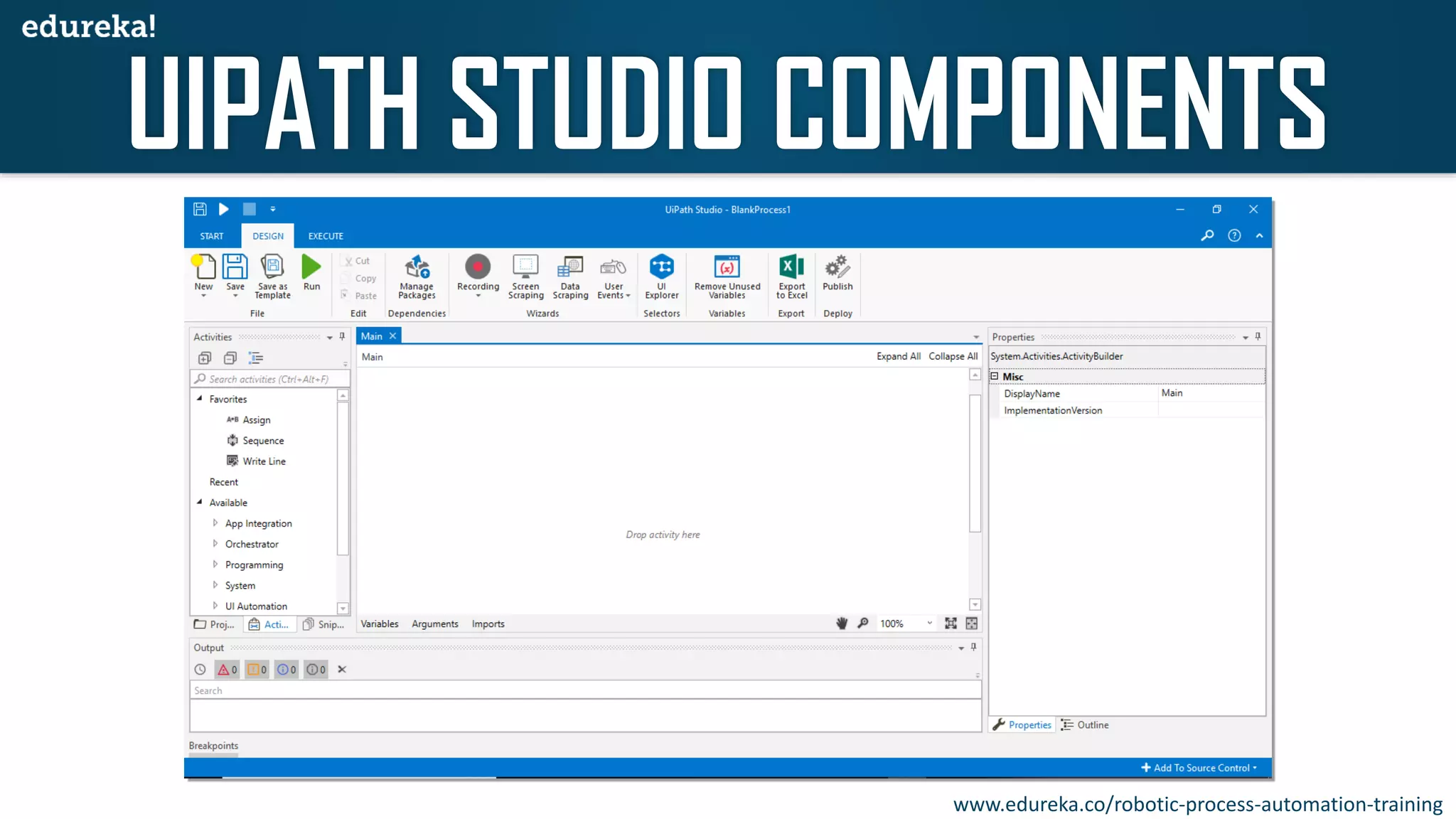Click the pan hand tool icon
This screenshot has height=819, width=1456.
click(x=842, y=623)
